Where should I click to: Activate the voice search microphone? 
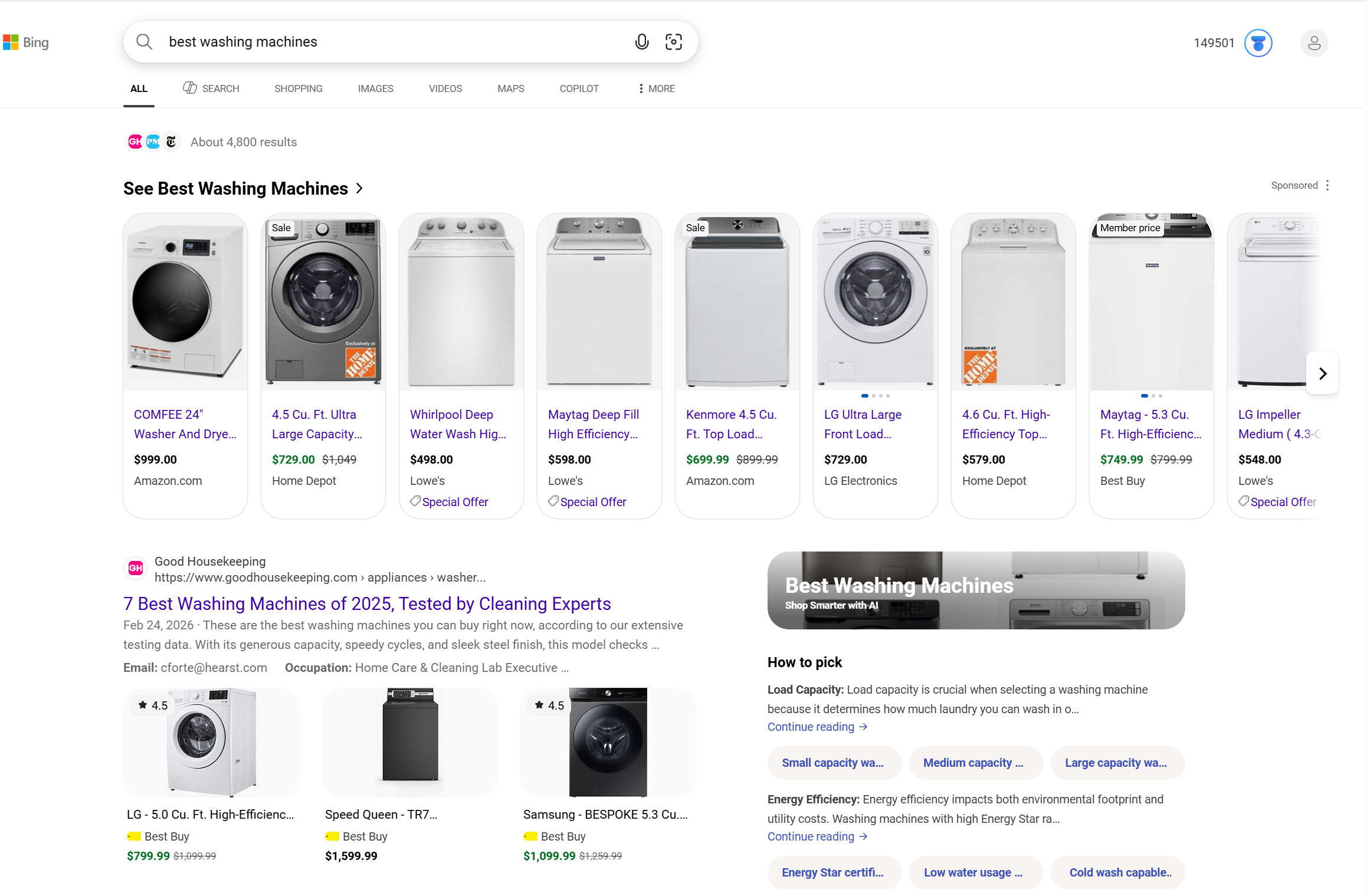(641, 41)
